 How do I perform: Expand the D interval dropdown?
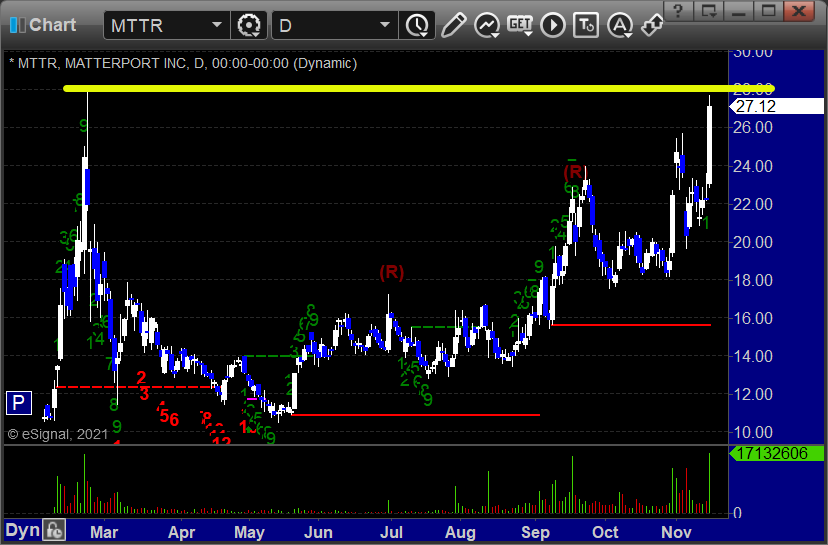(385, 25)
